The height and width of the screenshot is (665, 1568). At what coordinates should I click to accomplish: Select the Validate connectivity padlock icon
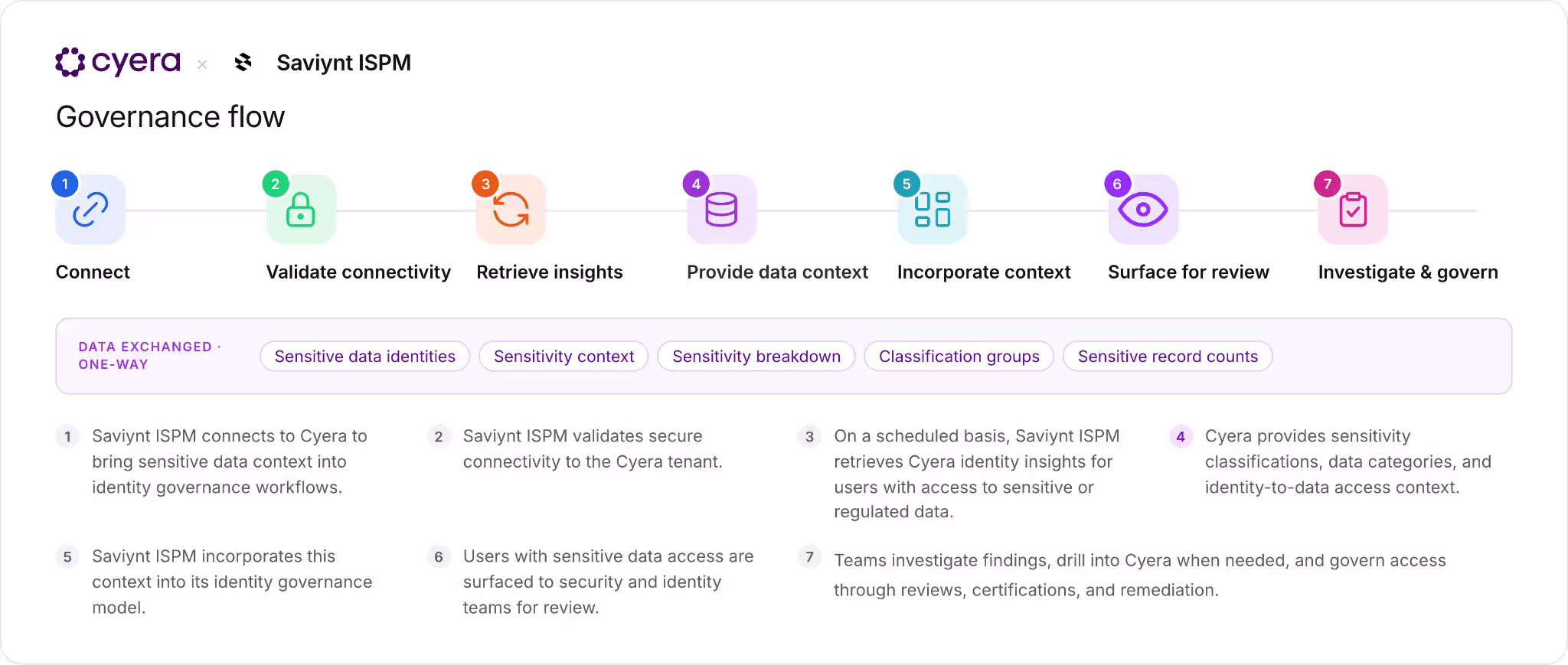point(301,210)
